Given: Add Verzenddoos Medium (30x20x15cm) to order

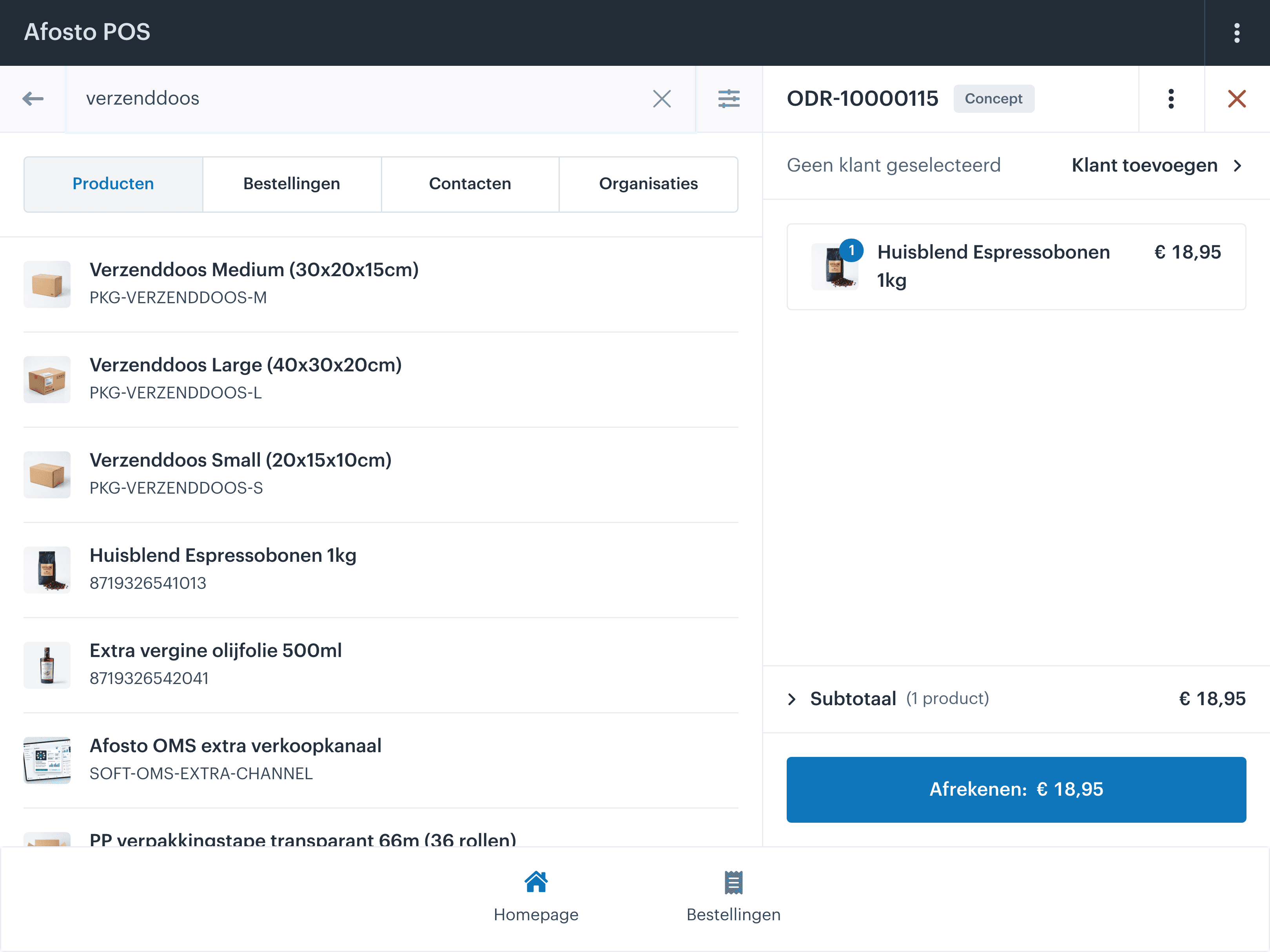Looking at the screenshot, I should pyautogui.click(x=381, y=285).
